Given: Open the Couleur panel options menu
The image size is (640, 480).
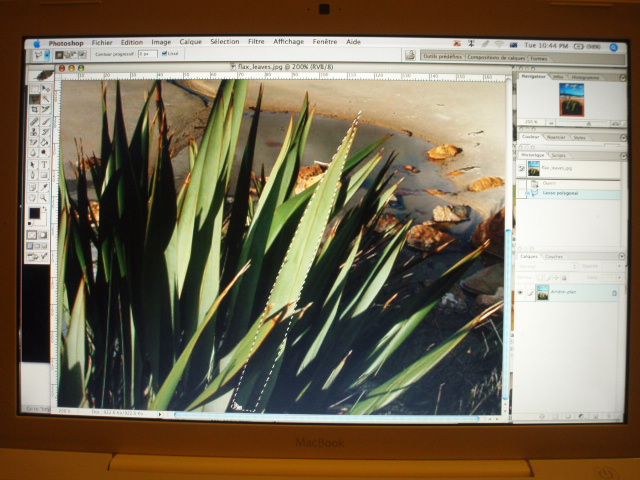Looking at the screenshot, I should pyautogui.click(x=623, y=138).
